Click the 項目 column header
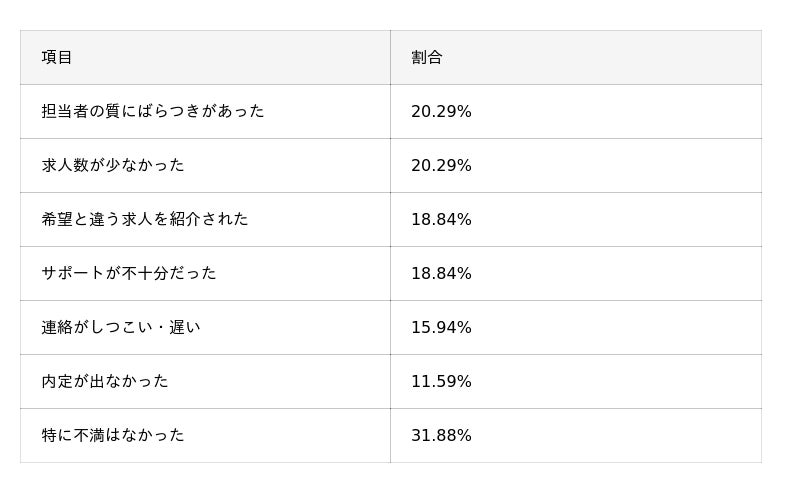800x493 pixels. 57,57
